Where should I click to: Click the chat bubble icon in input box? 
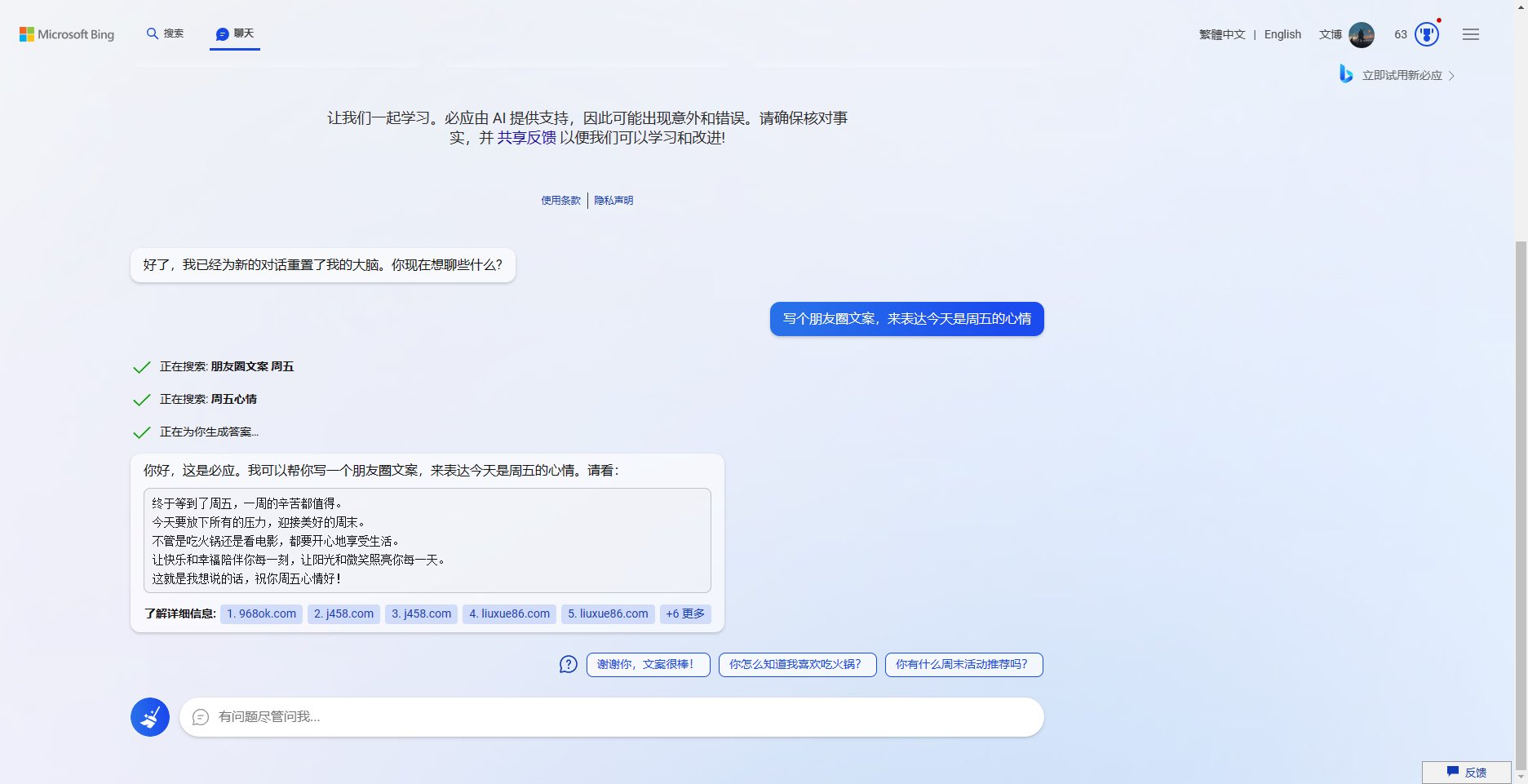pos(201,717)
